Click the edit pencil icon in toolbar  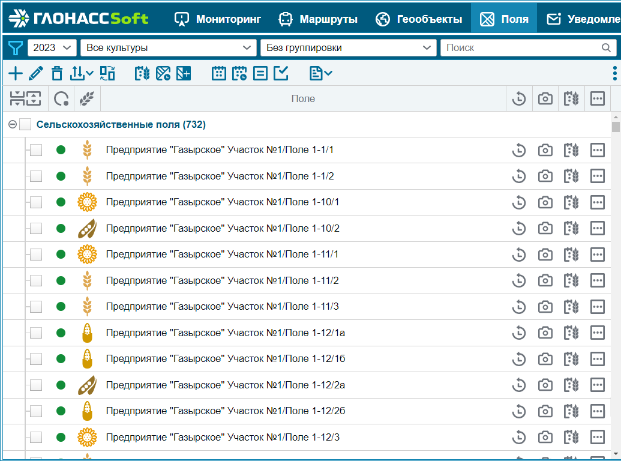pos(36,74)
